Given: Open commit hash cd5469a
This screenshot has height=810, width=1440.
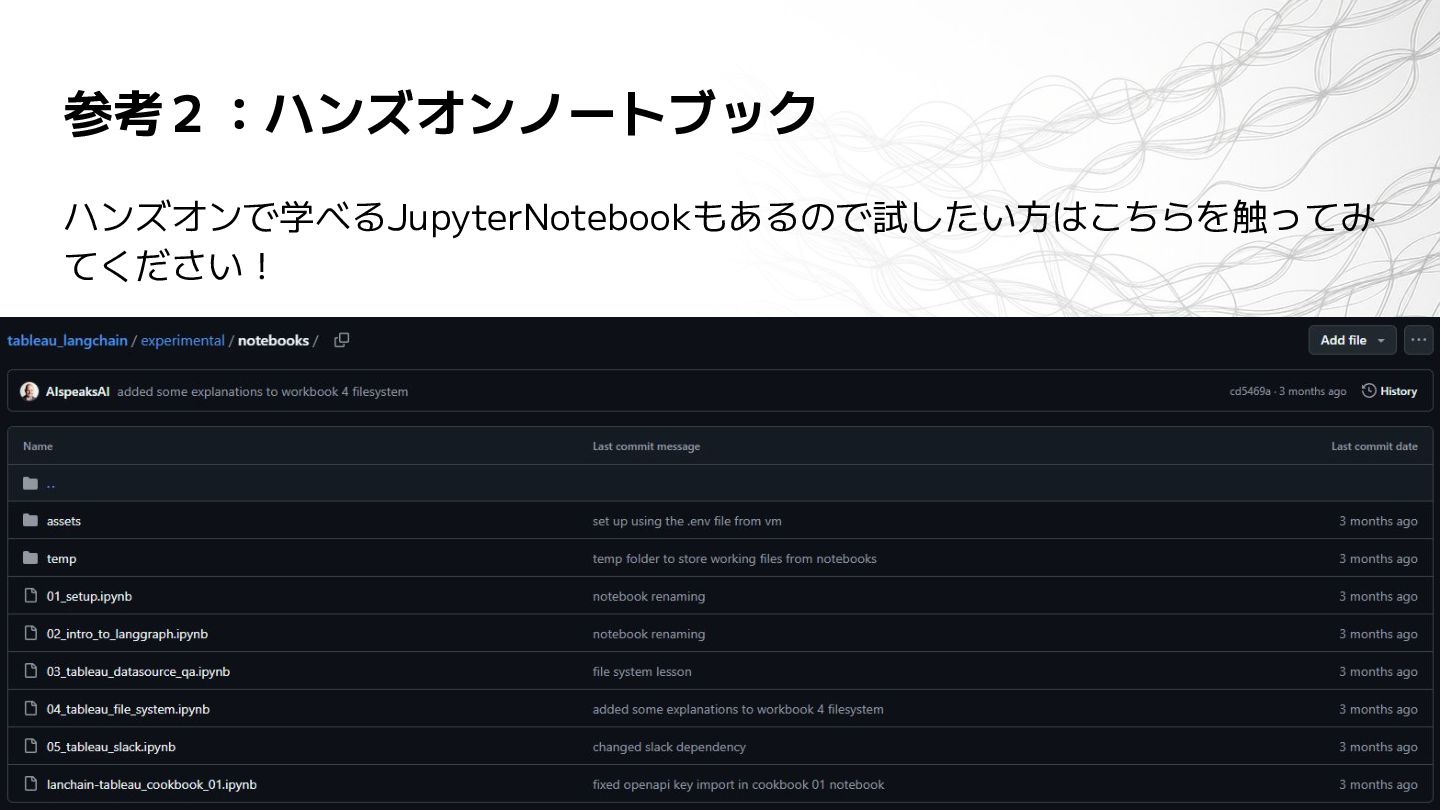Looking at the screenshot, I should pos(1250,391).
